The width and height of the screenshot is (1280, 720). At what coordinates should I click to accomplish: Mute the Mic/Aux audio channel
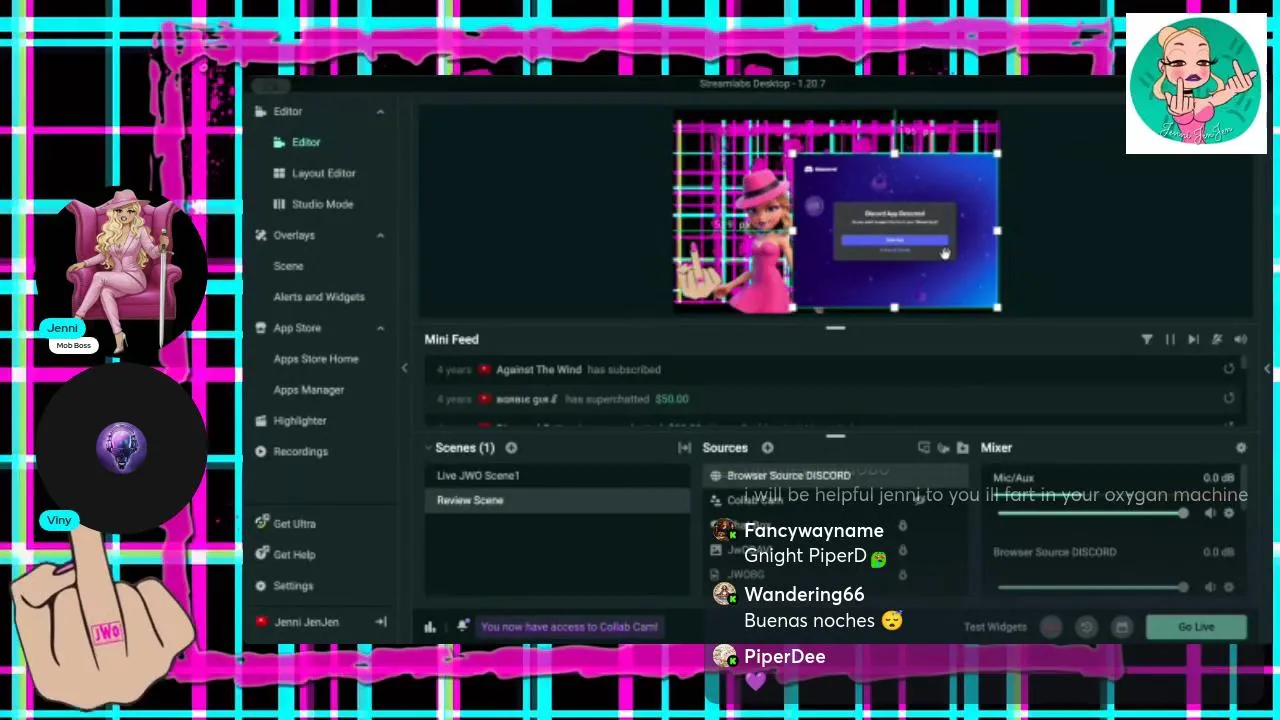point(1210,513)
